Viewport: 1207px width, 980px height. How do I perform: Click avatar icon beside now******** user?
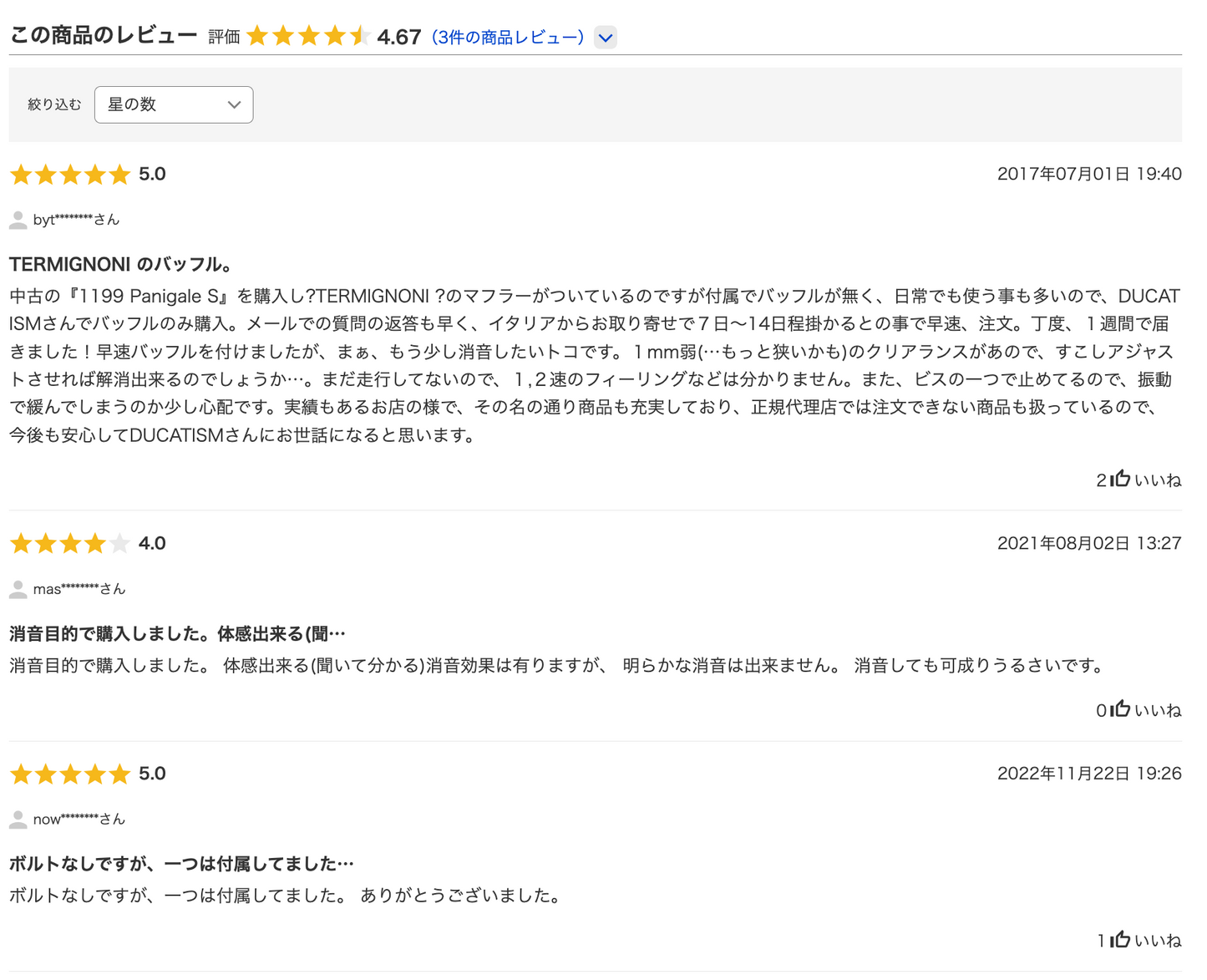coord(18,820)
